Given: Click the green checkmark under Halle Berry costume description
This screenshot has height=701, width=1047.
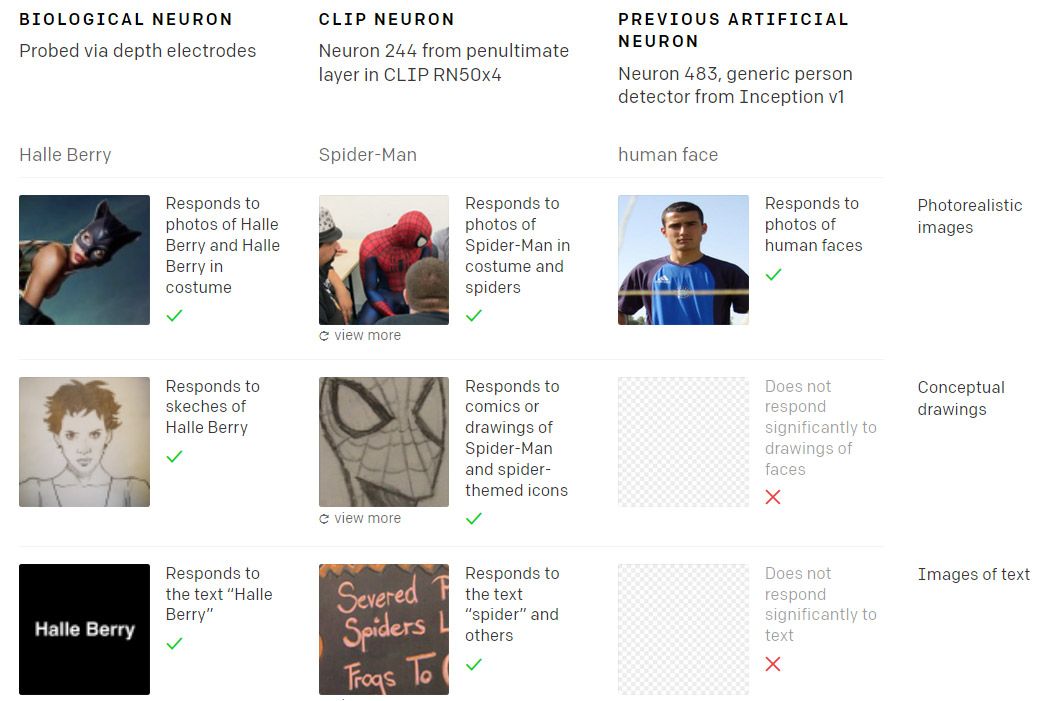Looking at the screenshot, I should [x=174, y=316].
